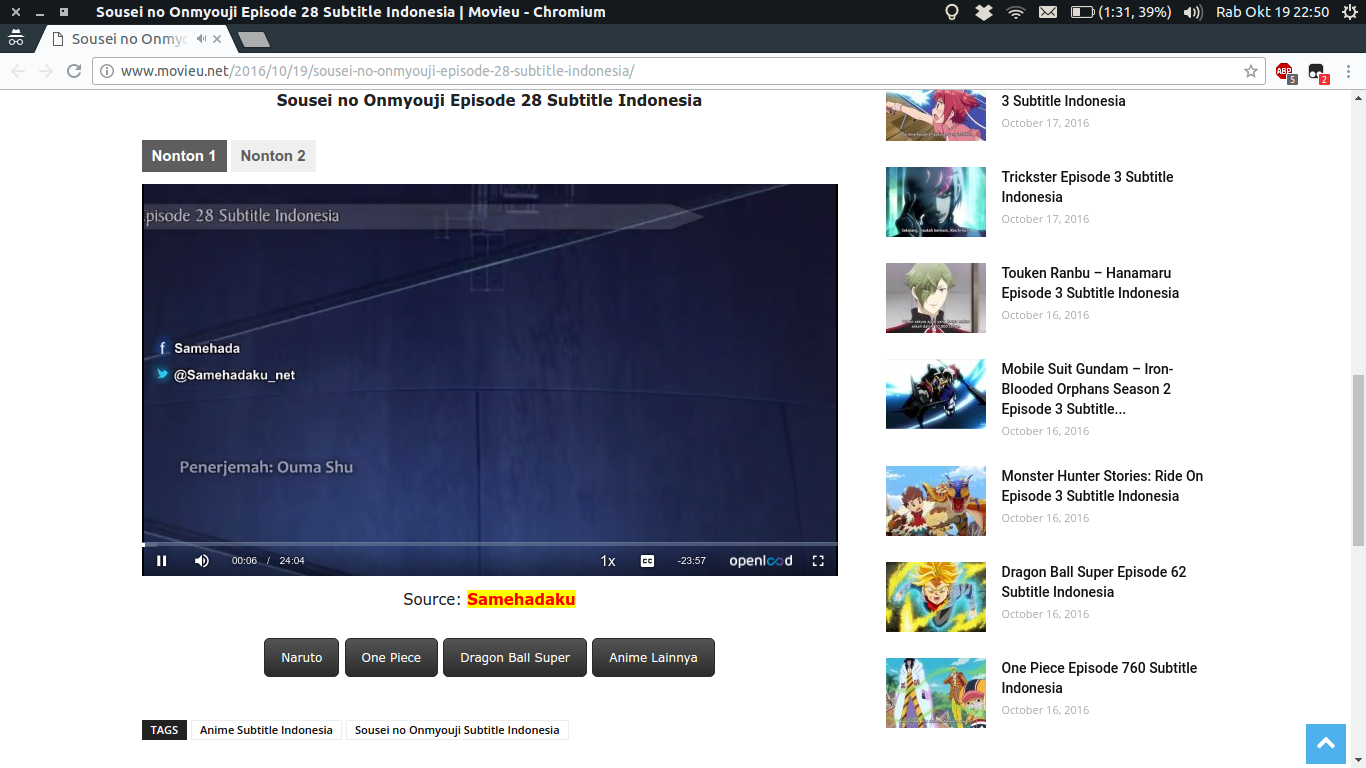The image size is (1366, 768).
Task: Switch to Nonton 2 tab
Action: tap(273, 156)
